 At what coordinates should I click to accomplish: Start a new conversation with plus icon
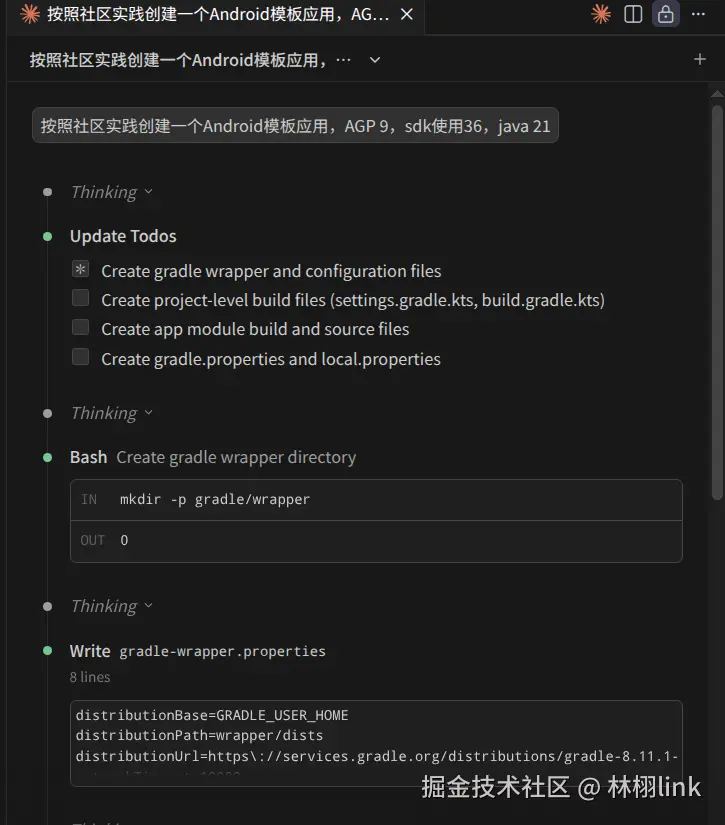click(699, 59)
